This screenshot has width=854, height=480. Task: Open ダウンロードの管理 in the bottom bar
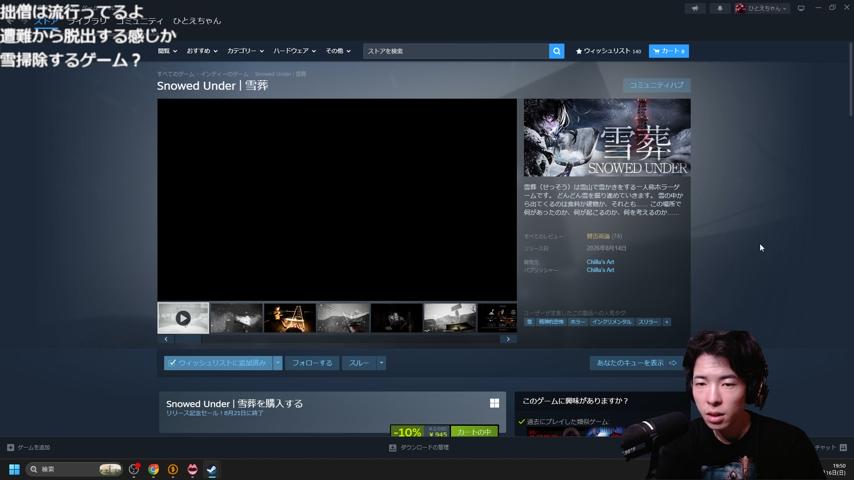tap(419, 447)
